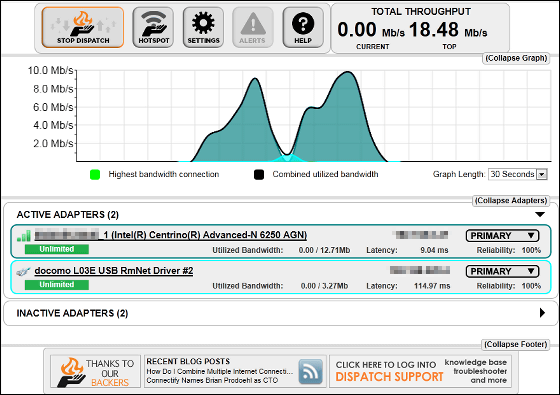Open the Alerts warning button
The width and height of the screenshot is (560, 395).
click(253, 28)
